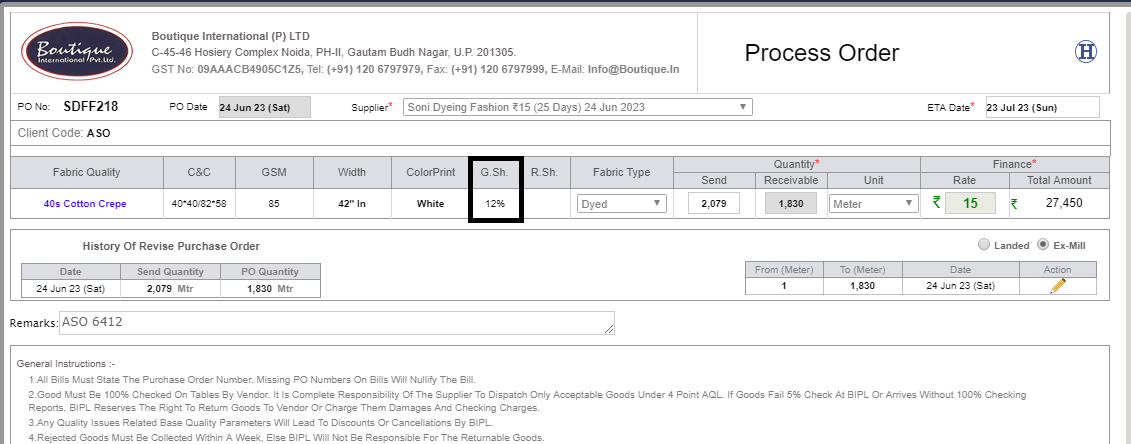Viewport: 1131px width, 444px height.
Task: Click the General Instructions heading
Action: [66, 364]
